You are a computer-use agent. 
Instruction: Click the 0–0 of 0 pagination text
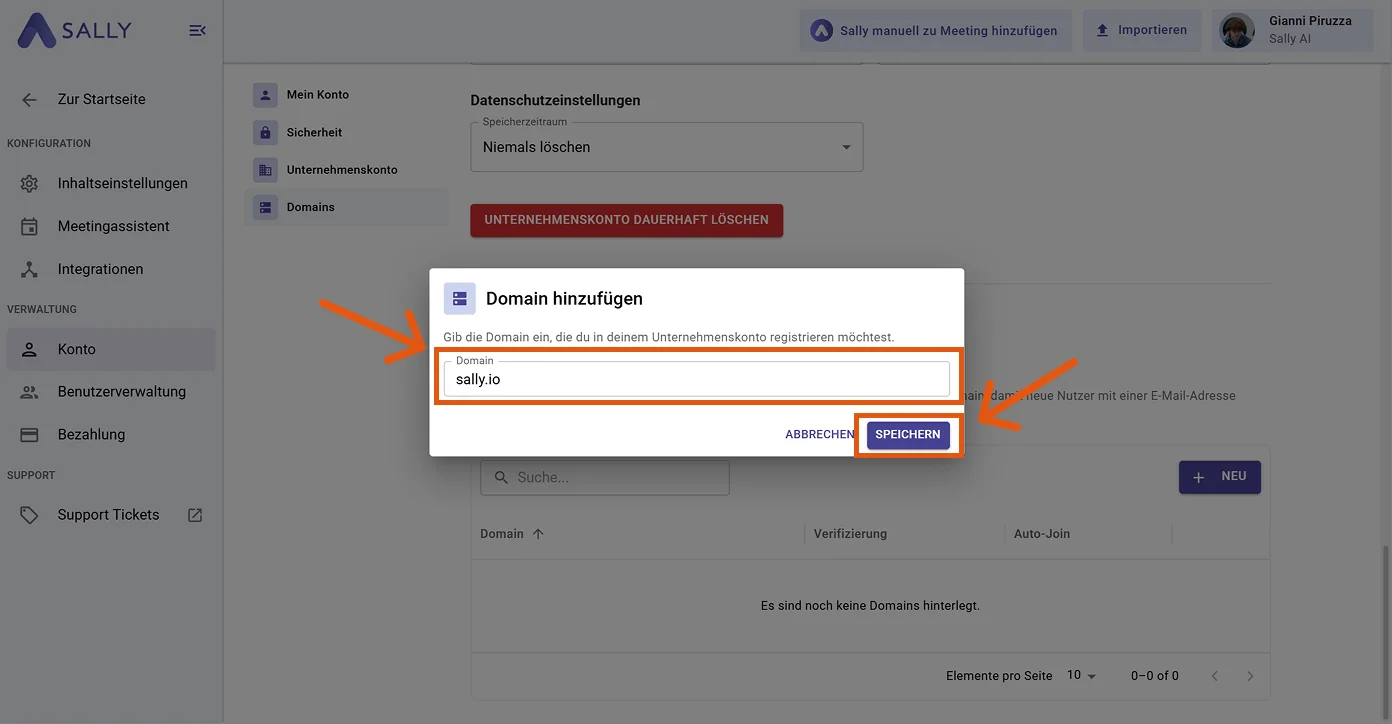click(x=1155, y=676)
